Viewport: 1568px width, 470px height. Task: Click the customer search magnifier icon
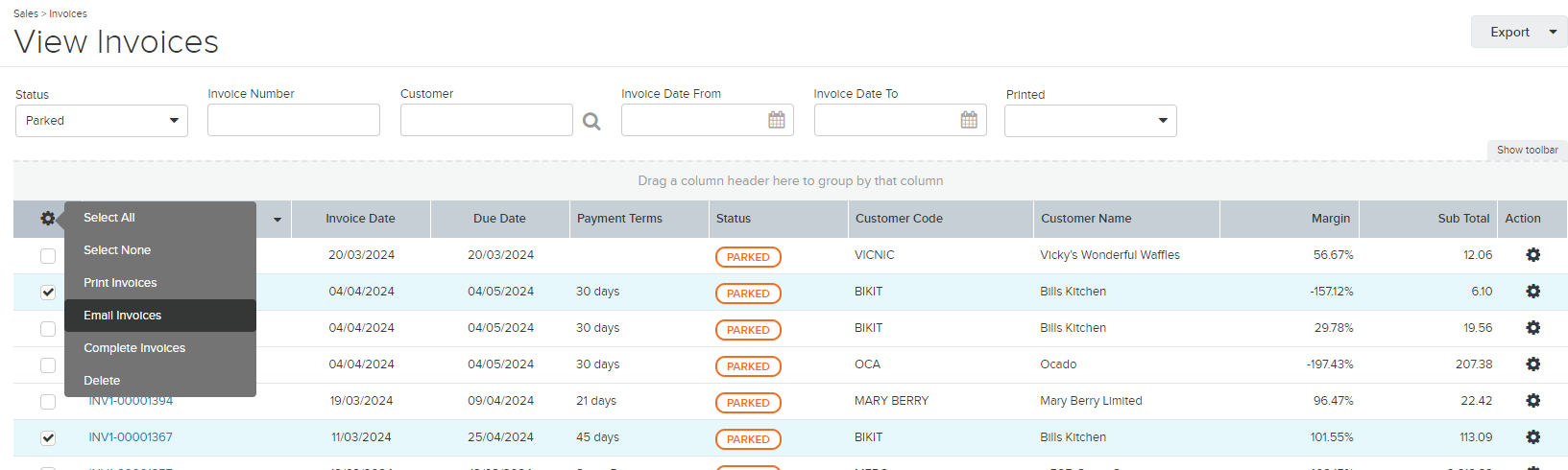coord(591,122)
